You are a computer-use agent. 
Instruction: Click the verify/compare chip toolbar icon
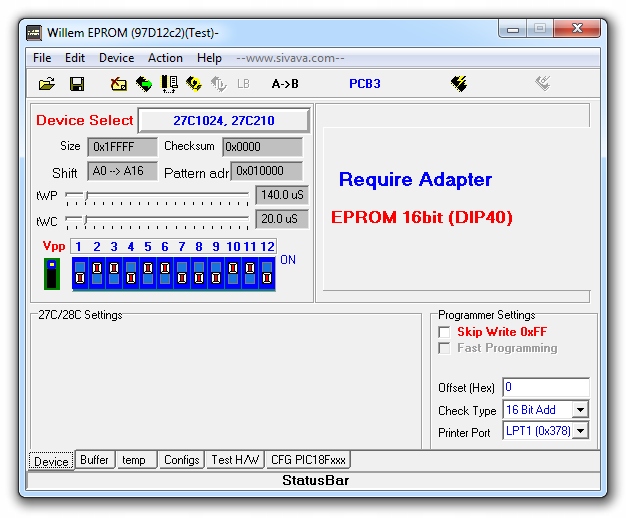pyautogui.click(x=169, y=84)
